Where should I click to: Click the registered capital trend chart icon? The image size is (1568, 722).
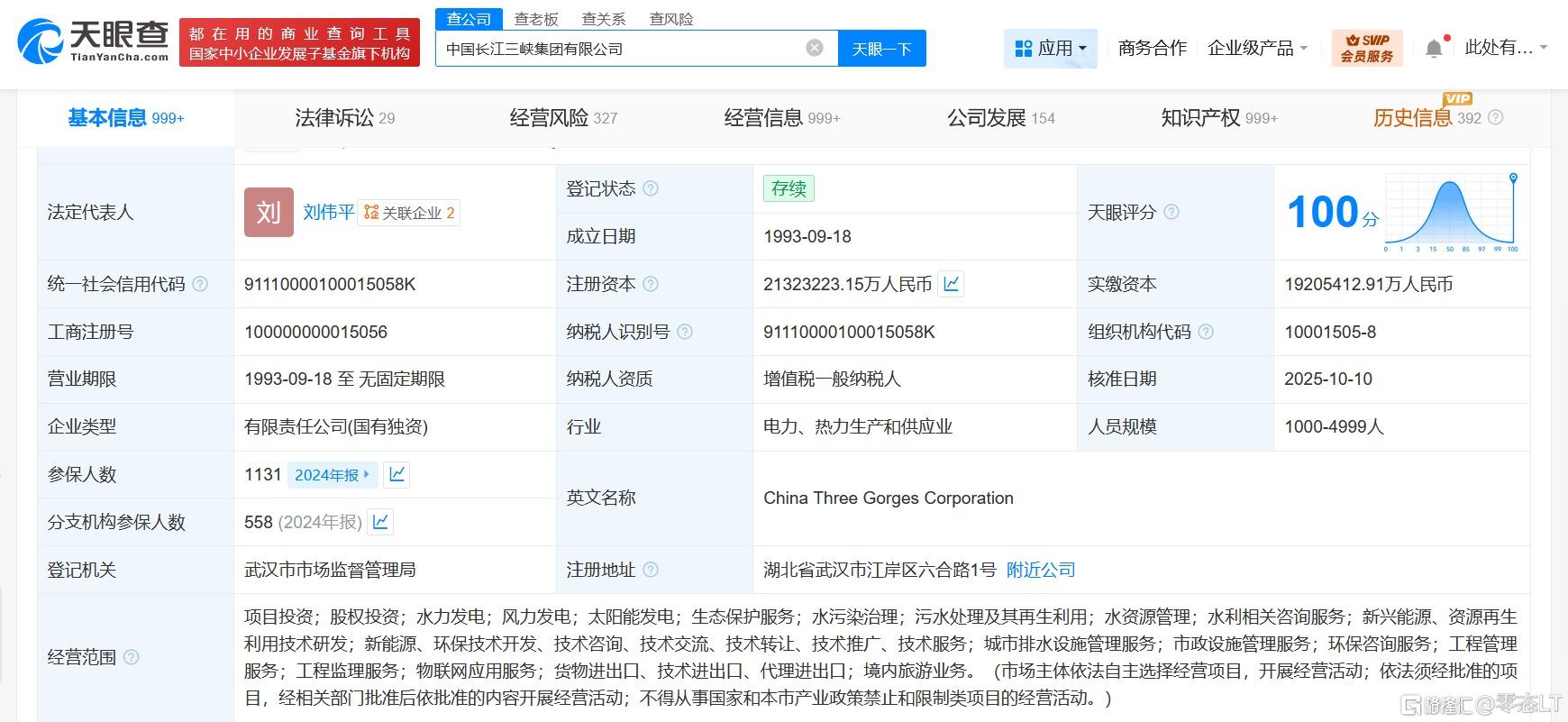click(x=951, y=284)
